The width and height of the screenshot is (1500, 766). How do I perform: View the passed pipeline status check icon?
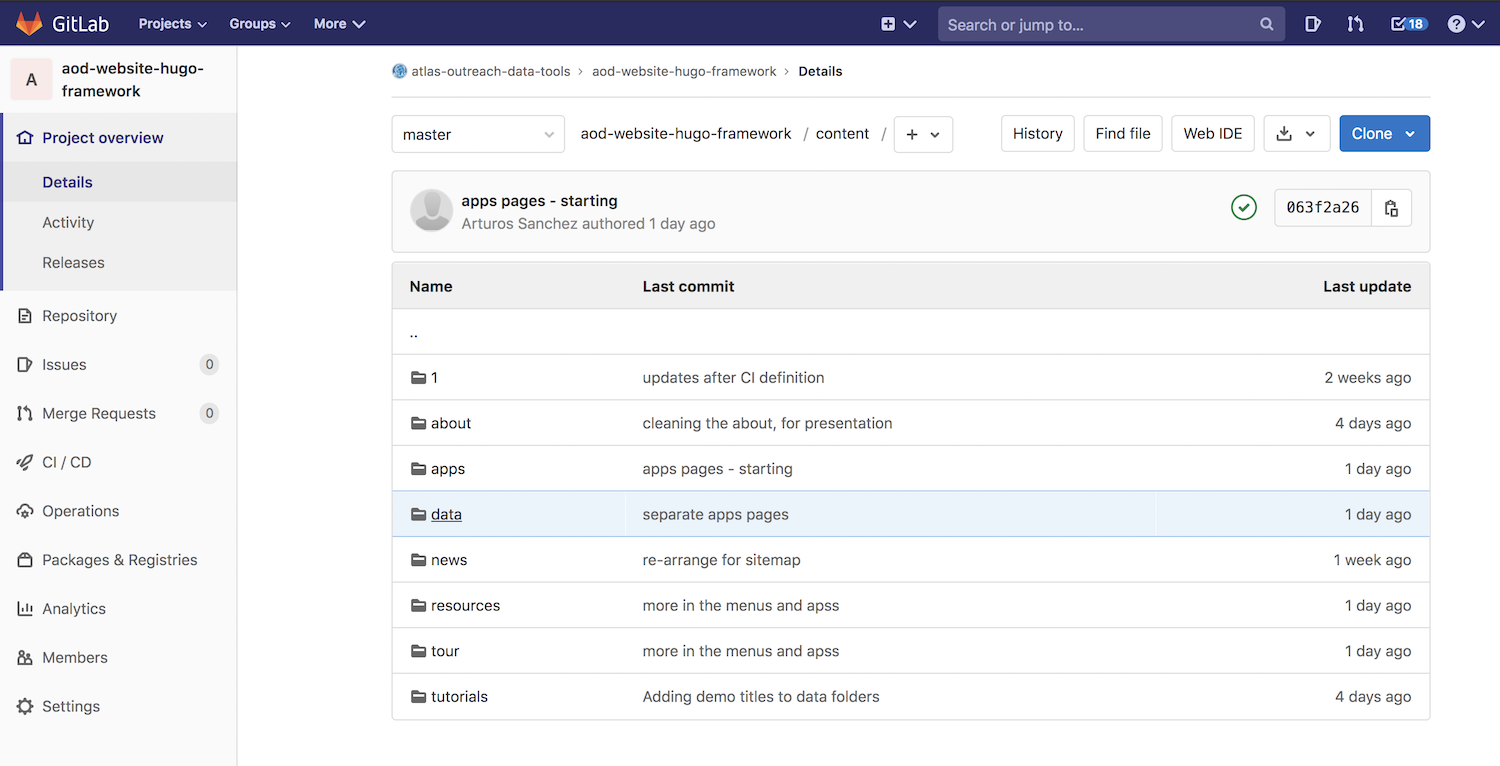click(1244, 207)
